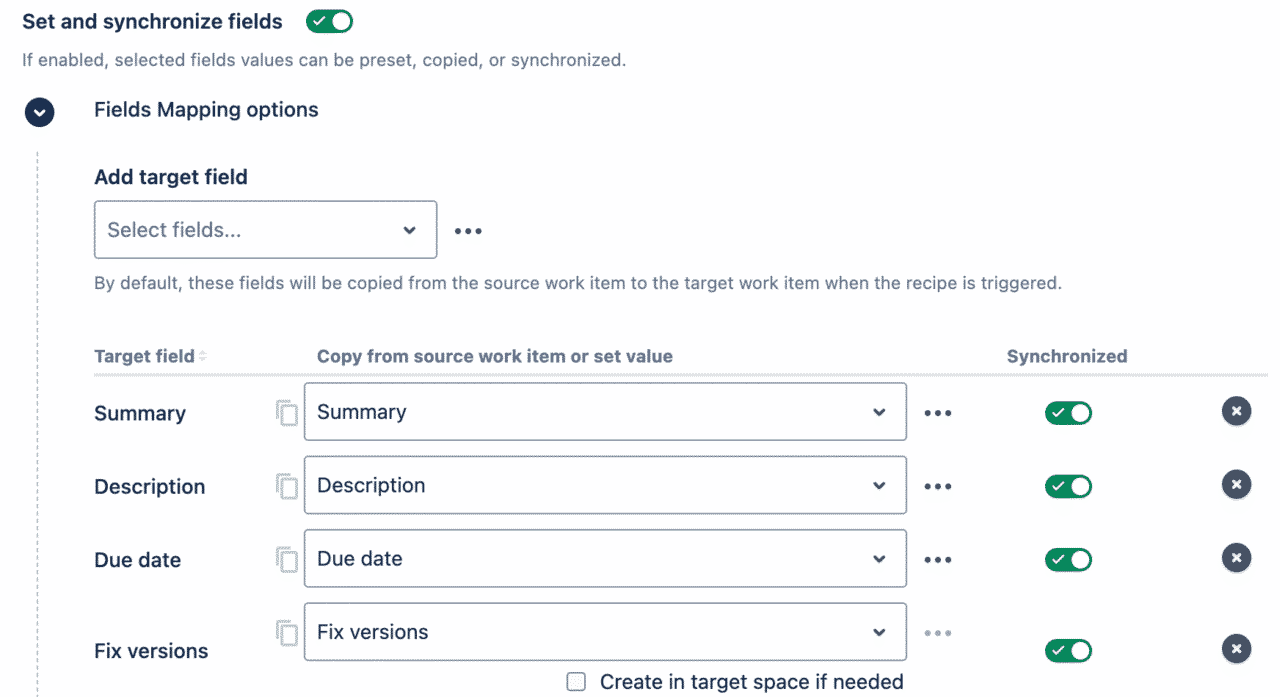Toggle the Set and synchronize fields switch

329,21
